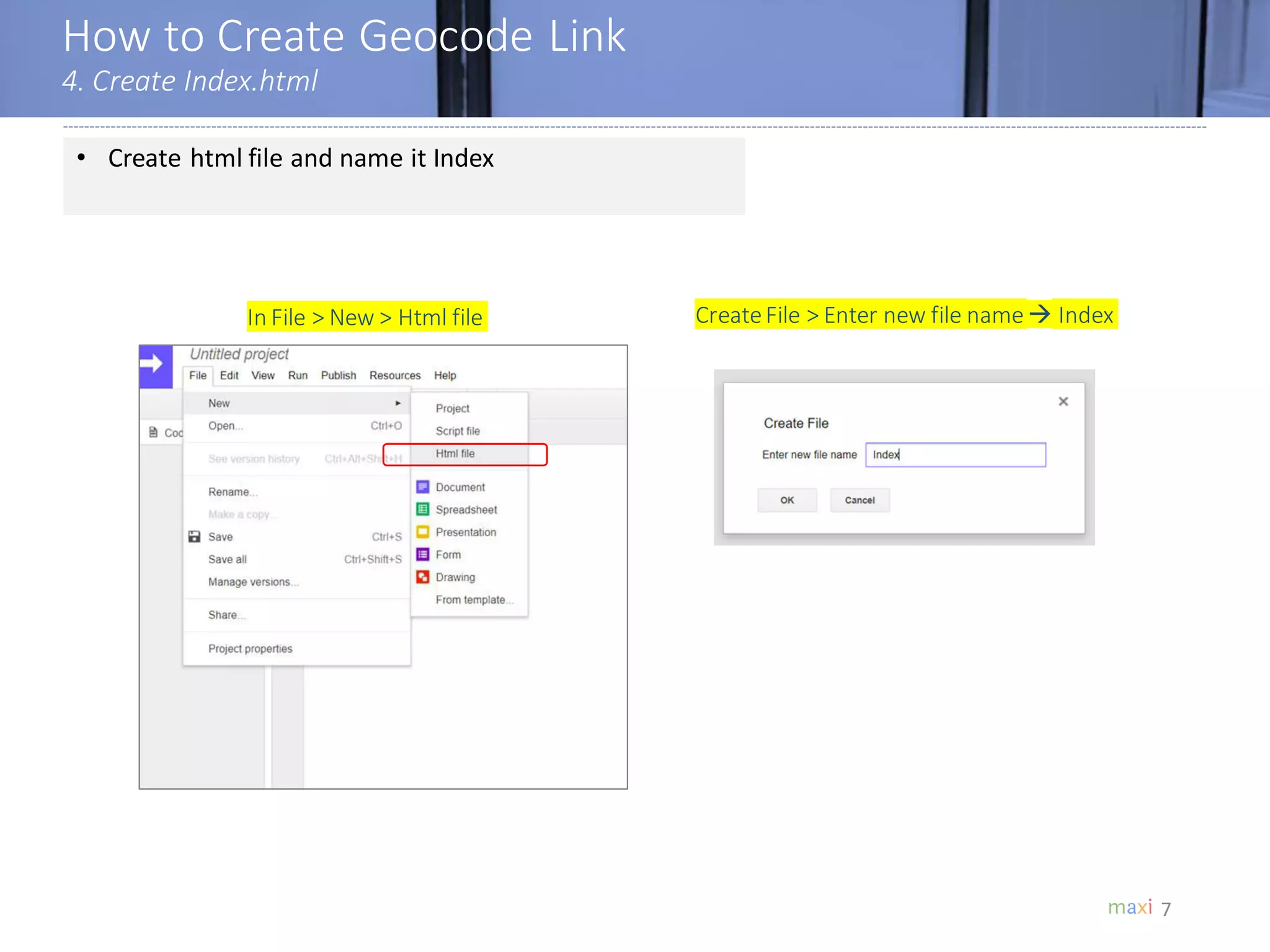The image size is (1270, 952).
Task: Click the Untitled project title
Action: point(239,354)
